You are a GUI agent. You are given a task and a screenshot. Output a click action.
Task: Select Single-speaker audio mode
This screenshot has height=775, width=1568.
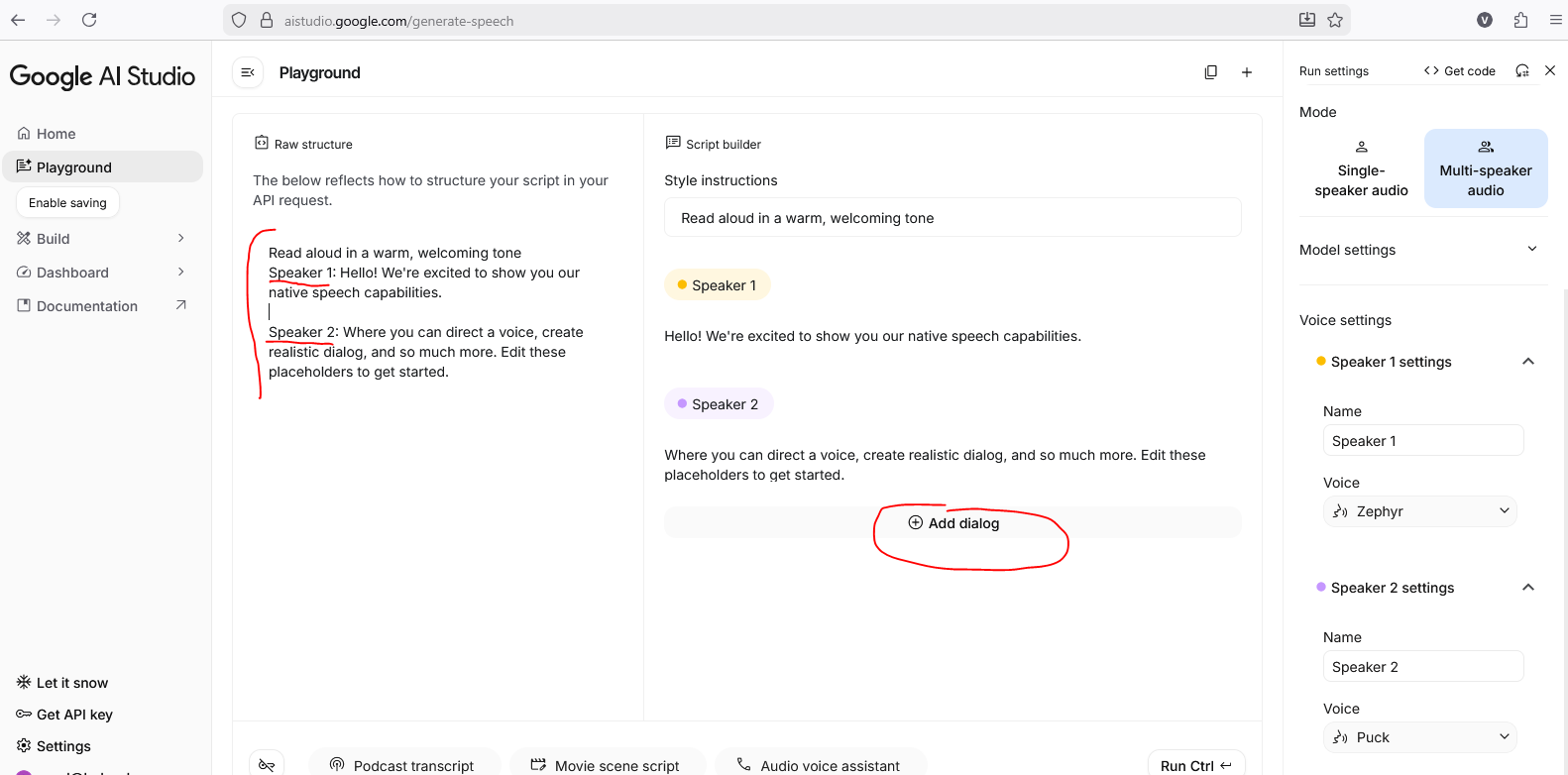[1361, 168]
